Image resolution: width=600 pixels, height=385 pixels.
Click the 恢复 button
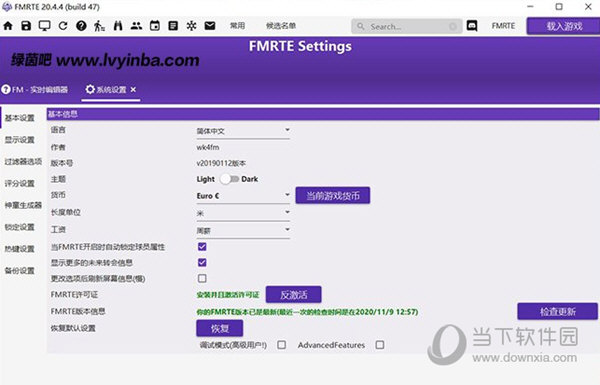point(220,328)
